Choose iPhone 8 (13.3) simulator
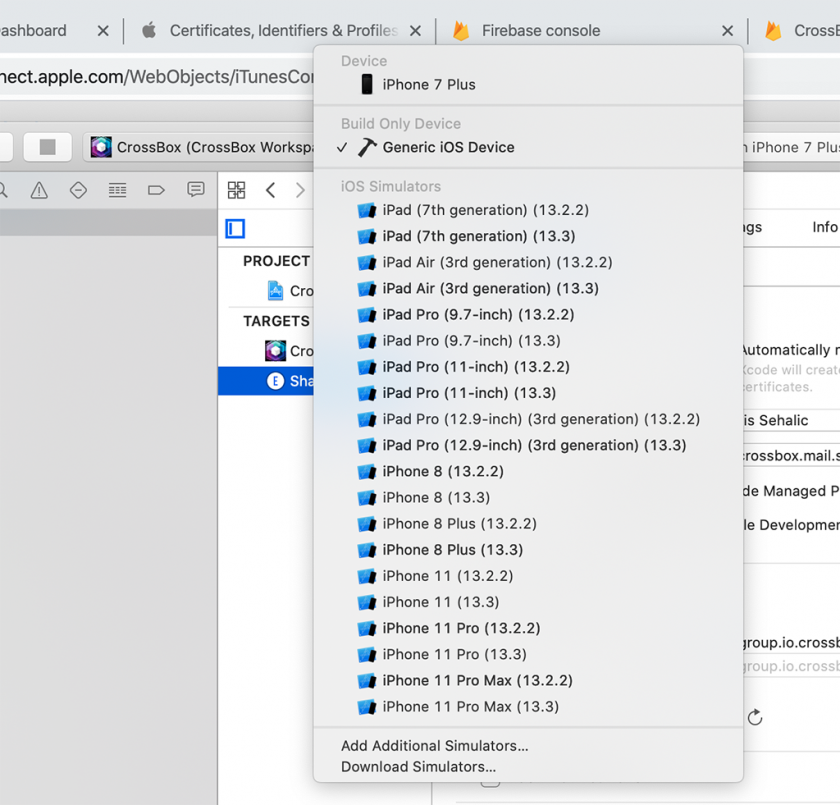Screen dimensions: 840x805 coord(528,498)
